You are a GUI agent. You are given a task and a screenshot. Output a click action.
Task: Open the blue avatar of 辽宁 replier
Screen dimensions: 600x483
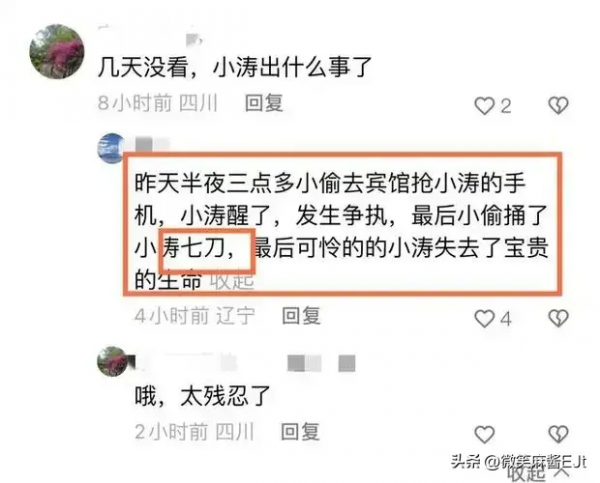[112, 147]
